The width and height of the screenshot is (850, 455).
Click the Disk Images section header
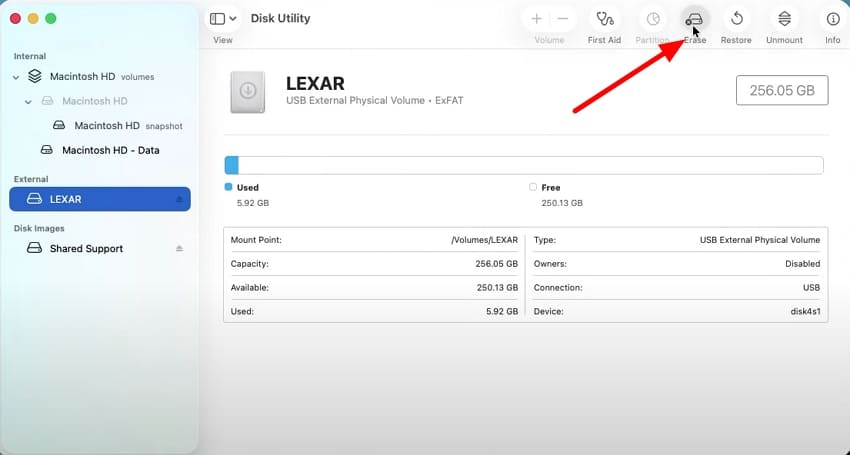click(39, 228)
